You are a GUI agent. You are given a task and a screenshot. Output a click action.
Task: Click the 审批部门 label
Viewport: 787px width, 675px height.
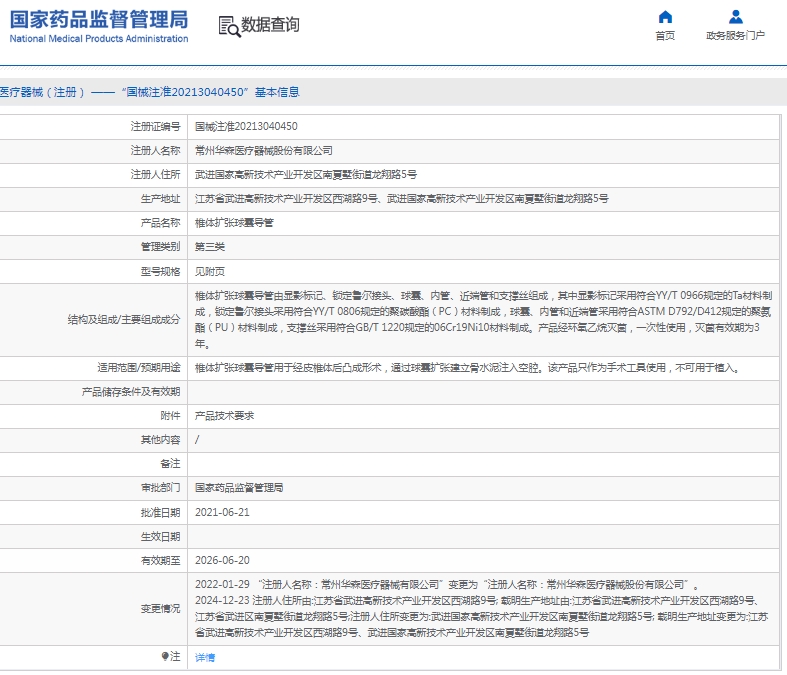(x=161, y=488)
